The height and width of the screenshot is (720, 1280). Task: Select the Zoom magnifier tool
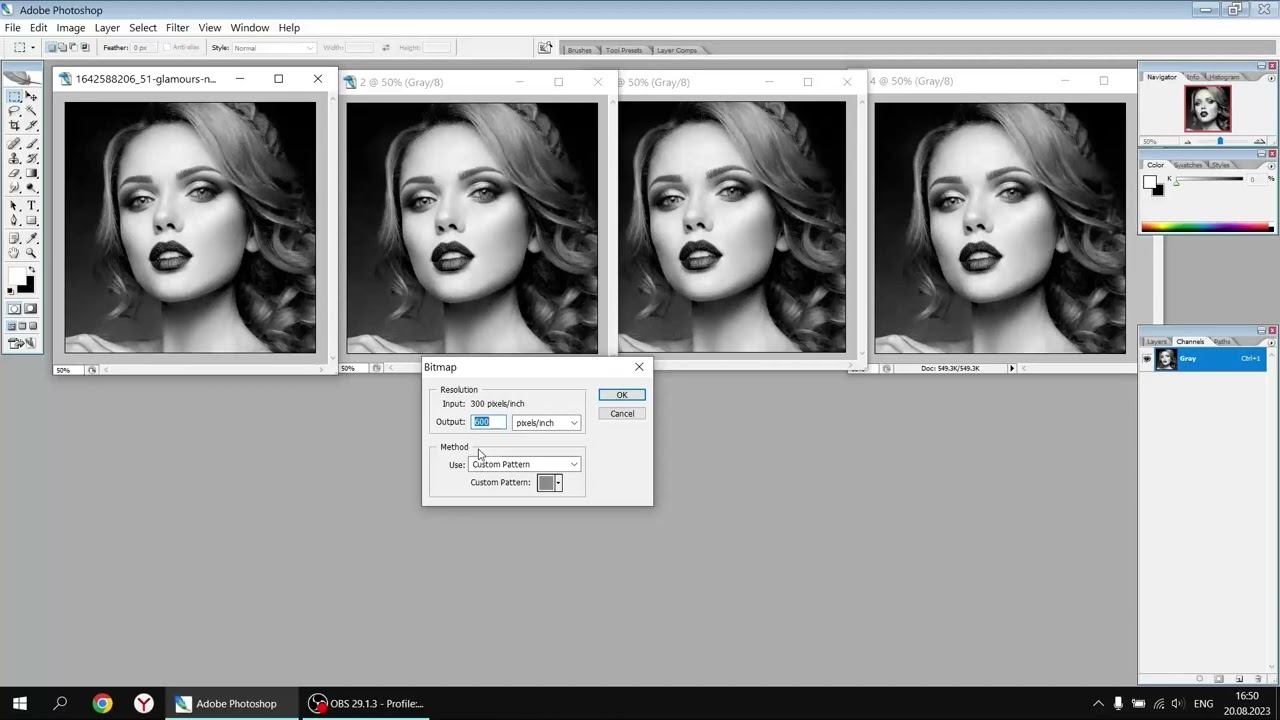pyautogui.click(x=32, y=253)
